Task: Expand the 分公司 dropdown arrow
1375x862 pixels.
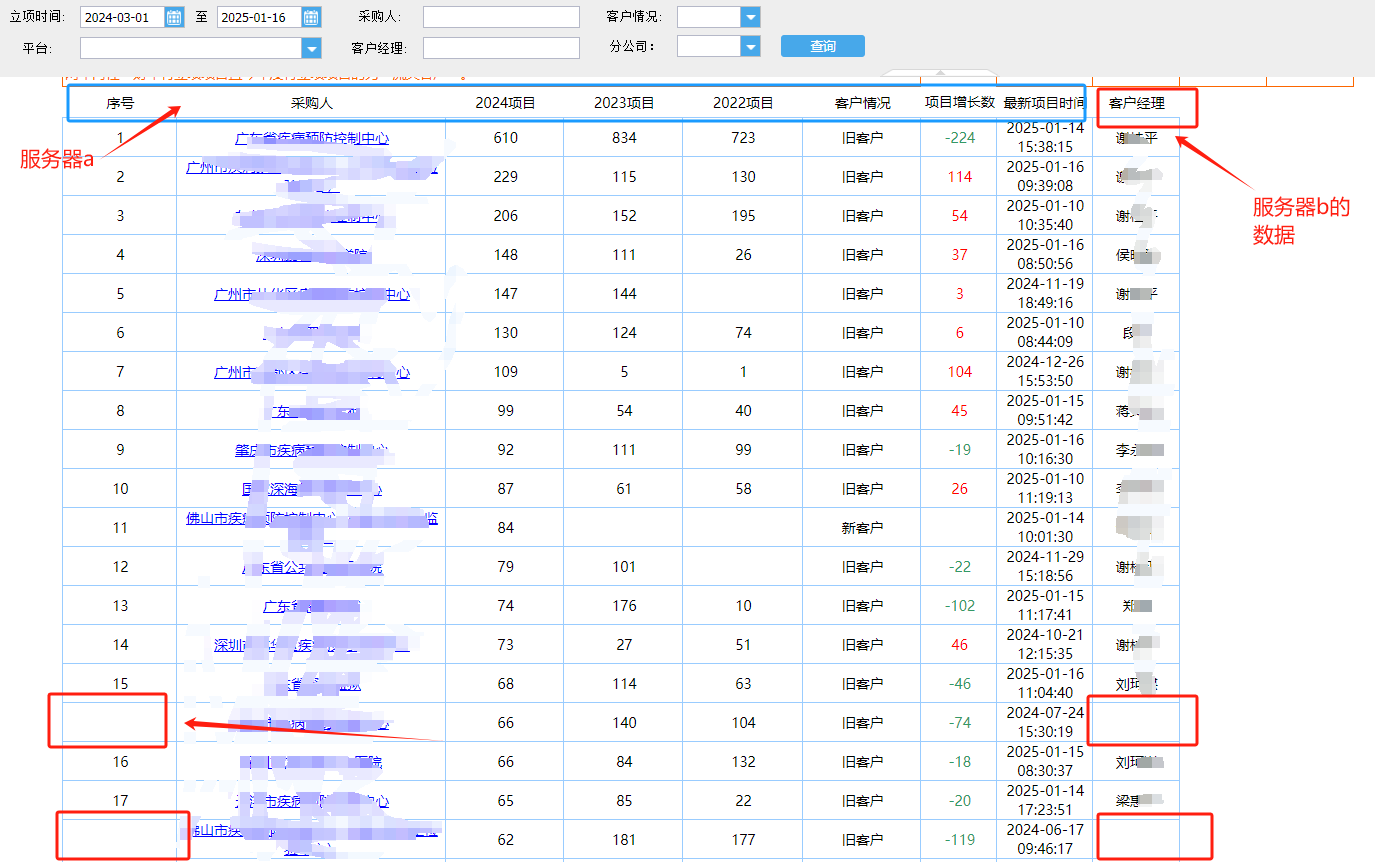Action: click(751, 46)
